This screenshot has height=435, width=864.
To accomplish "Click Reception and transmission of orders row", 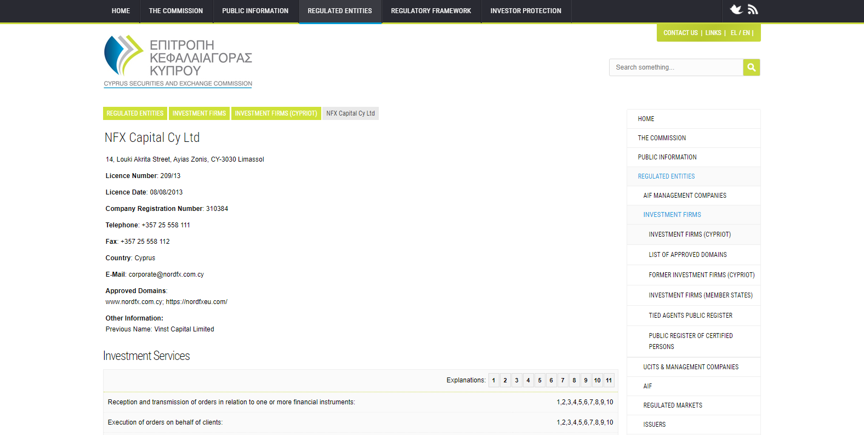I will (x=360, y=402).
